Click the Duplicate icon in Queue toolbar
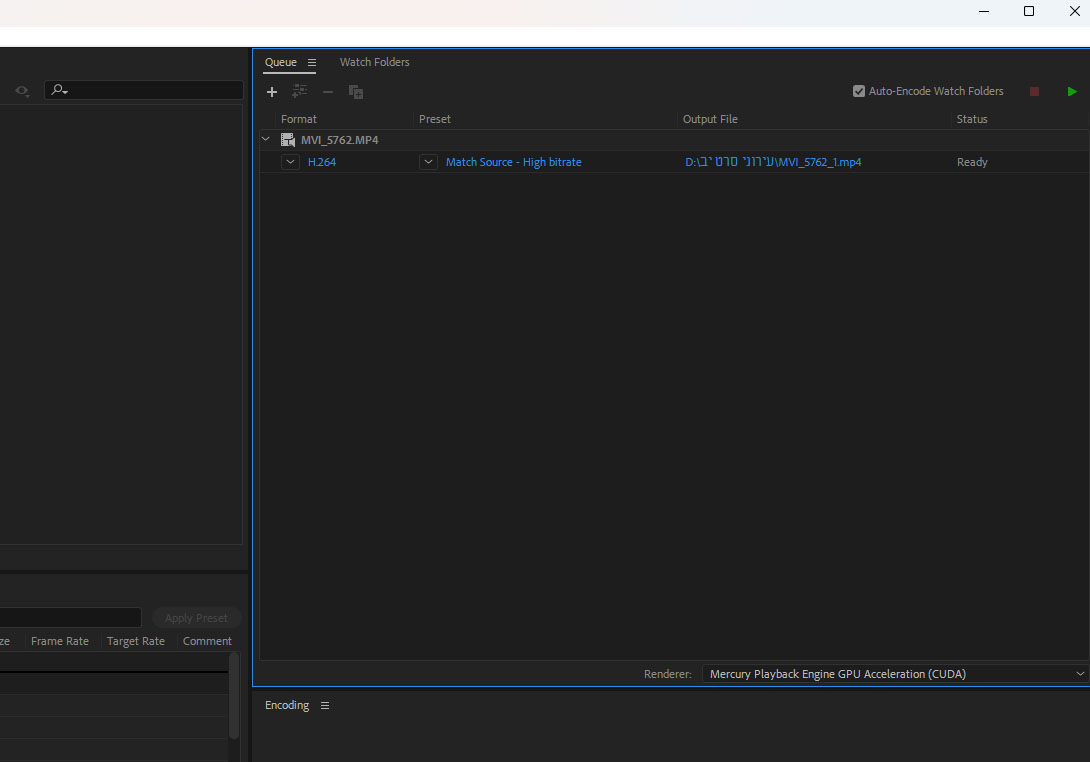Viewport: 1090px width, 762px height. click(356, 92)
